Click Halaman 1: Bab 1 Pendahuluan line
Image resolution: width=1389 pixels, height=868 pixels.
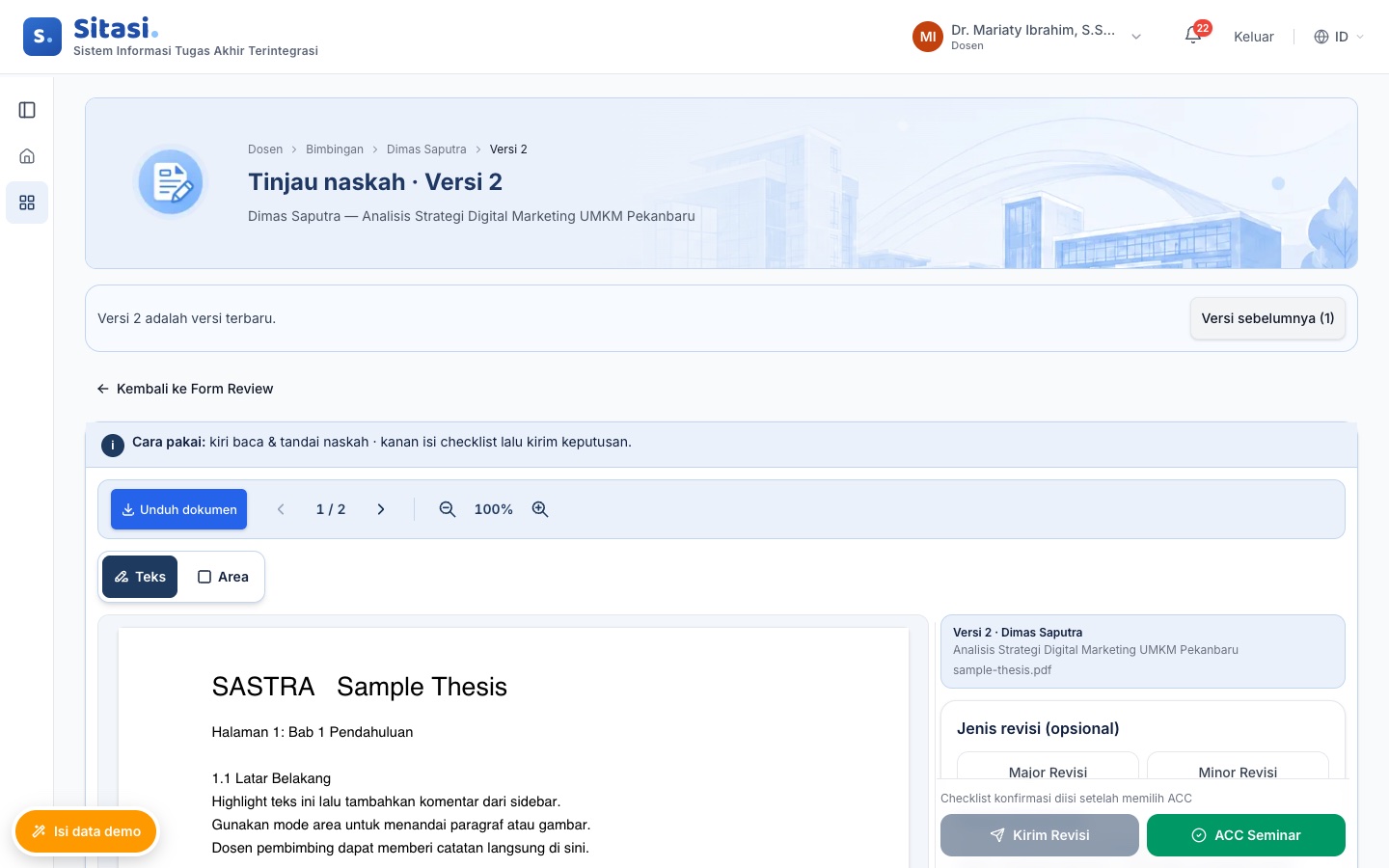(x=313, y=732)
